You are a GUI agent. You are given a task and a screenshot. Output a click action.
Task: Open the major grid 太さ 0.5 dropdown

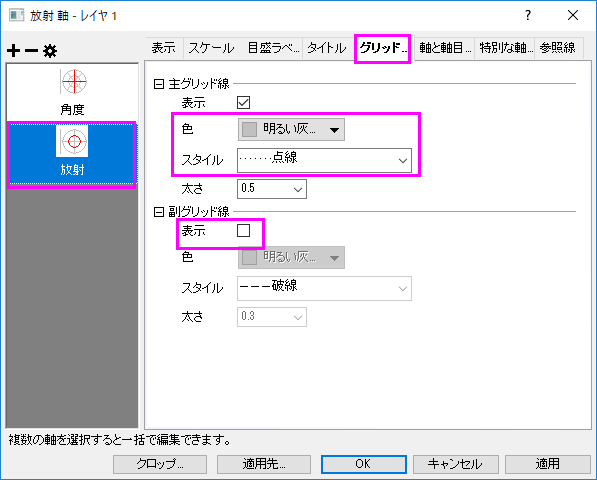(x=272, y=189)
